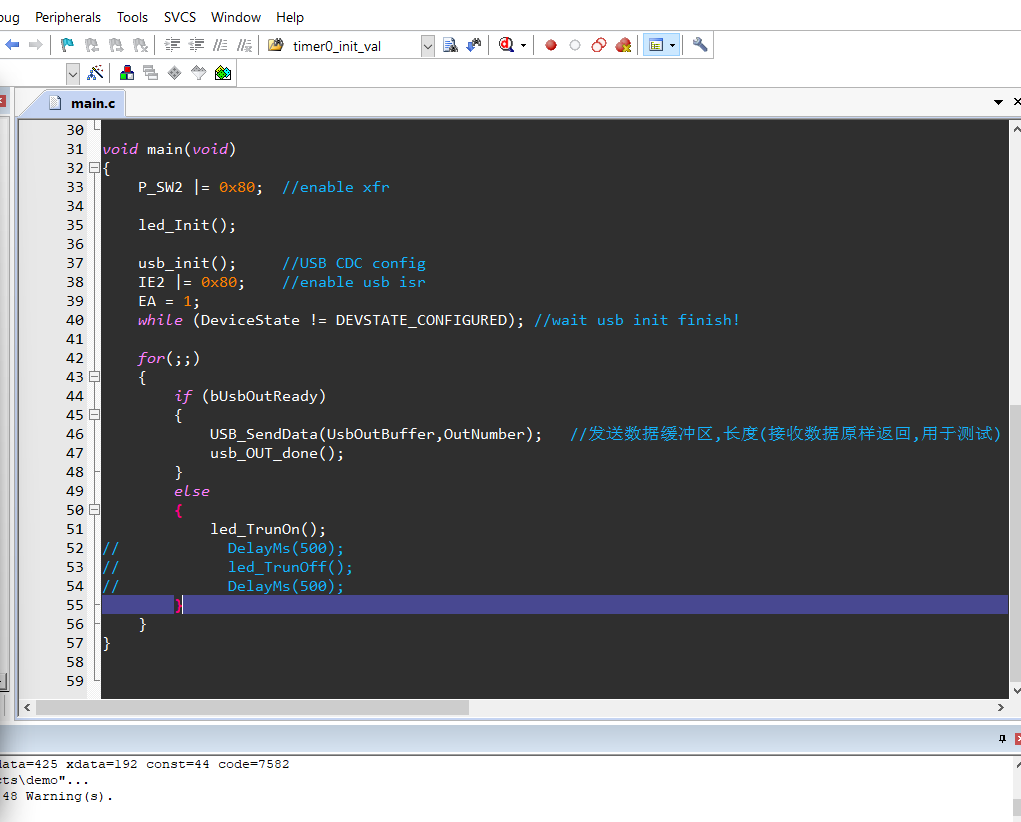The height and width of the screenshot is (822, 1021).
Task: Open the Tools menu
Action: (132, 17)
